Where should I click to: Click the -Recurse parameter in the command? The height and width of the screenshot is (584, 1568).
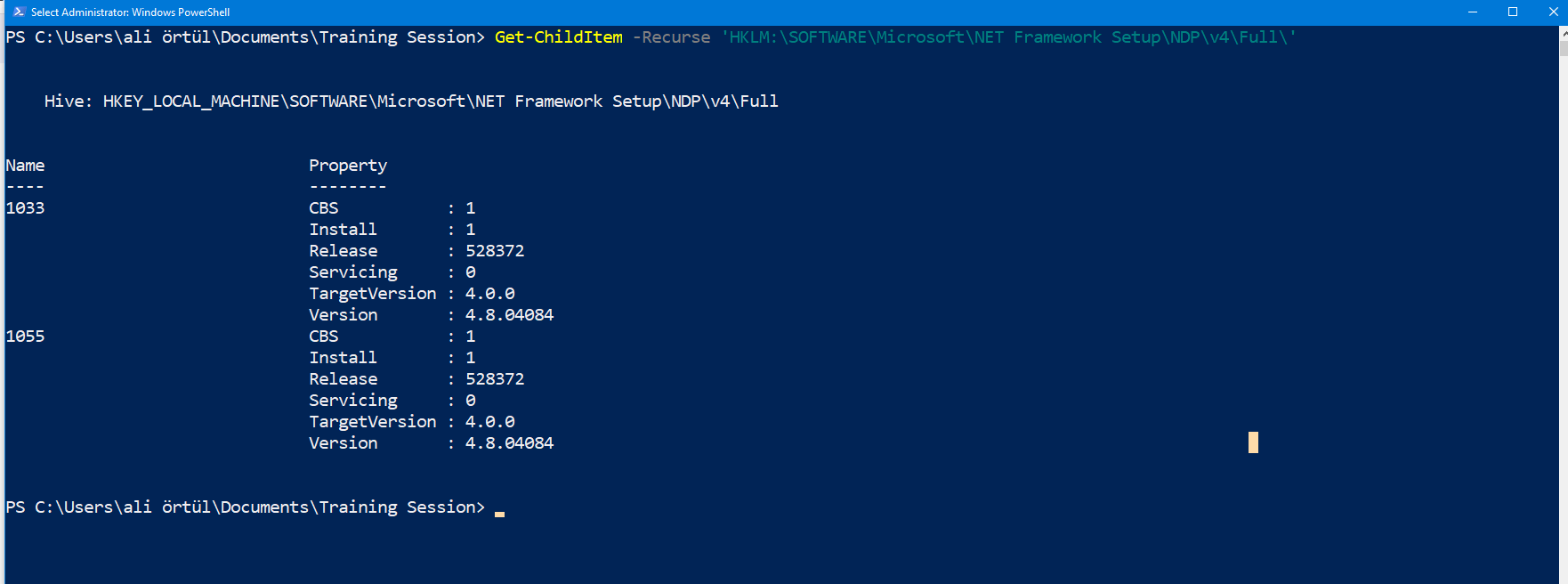tap(671, 37)
